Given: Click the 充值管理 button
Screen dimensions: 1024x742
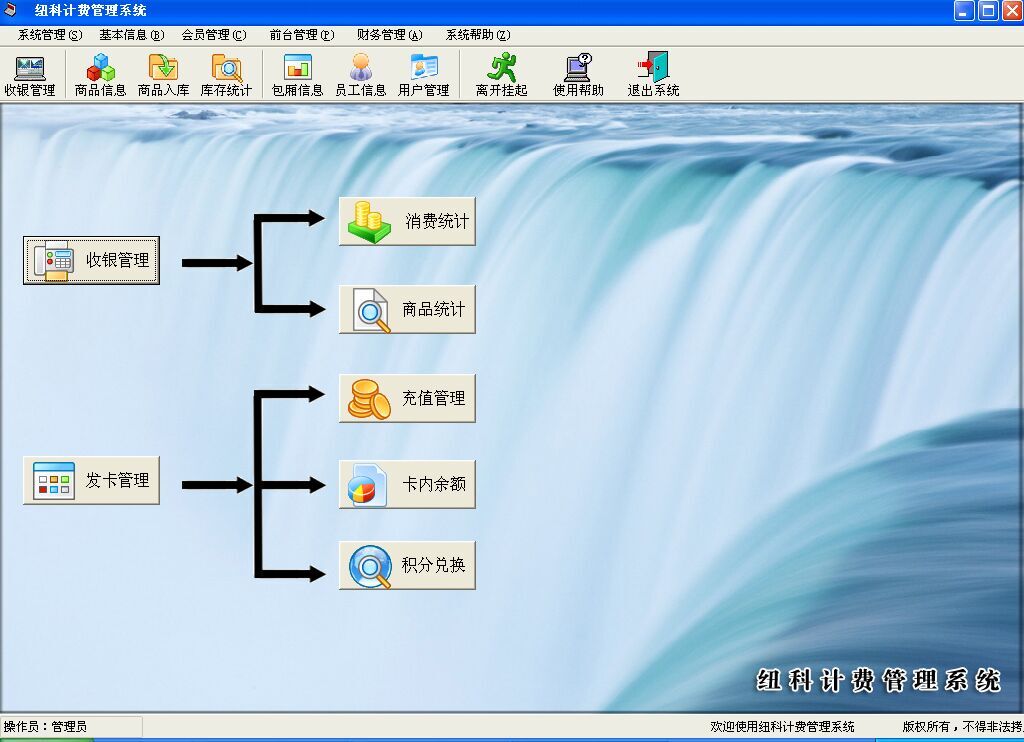Looking at the screenshot, I should pyautogui.click(x=407, y=398).
